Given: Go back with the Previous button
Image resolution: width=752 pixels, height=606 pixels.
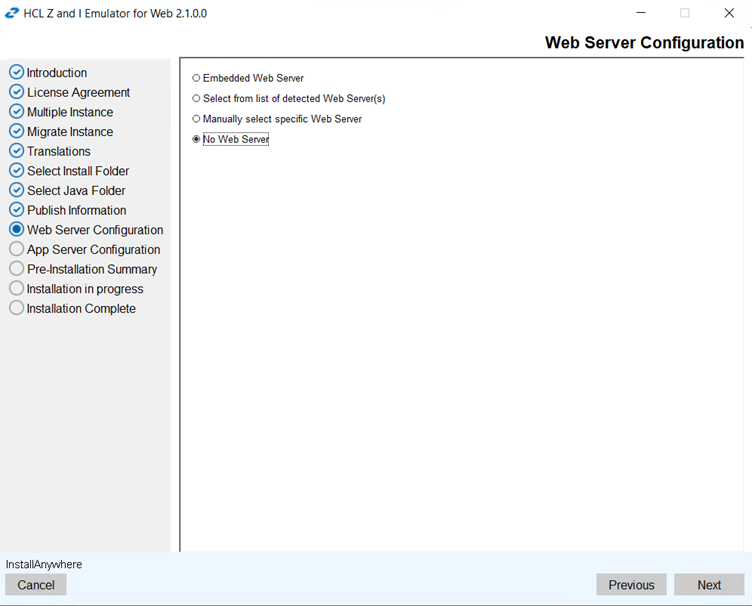Looking at the screenshot, I should coord(631,584).
